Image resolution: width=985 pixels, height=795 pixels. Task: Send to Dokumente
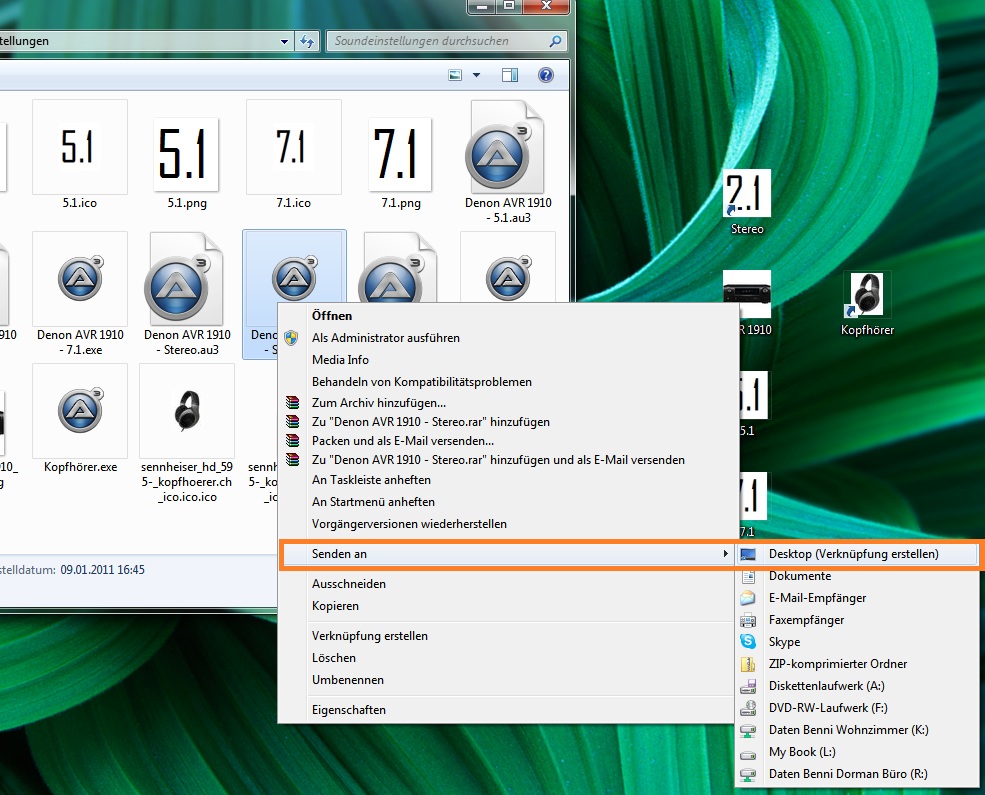click(x=857, y=576)
